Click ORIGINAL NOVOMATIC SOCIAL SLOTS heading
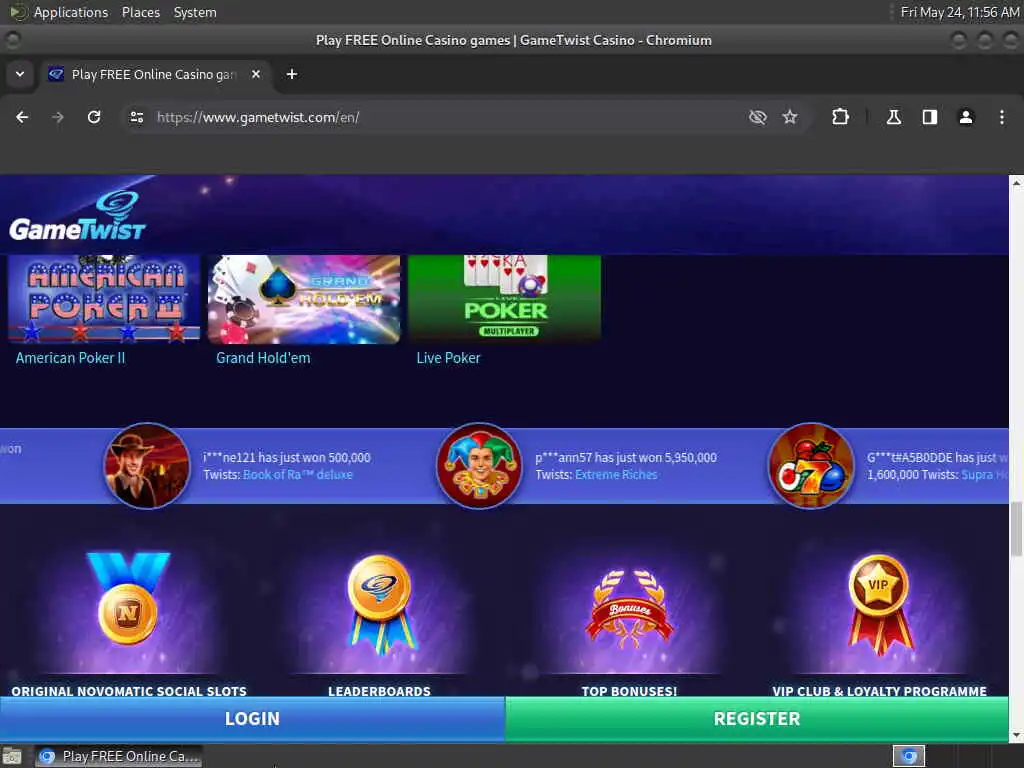 point(129,690)
